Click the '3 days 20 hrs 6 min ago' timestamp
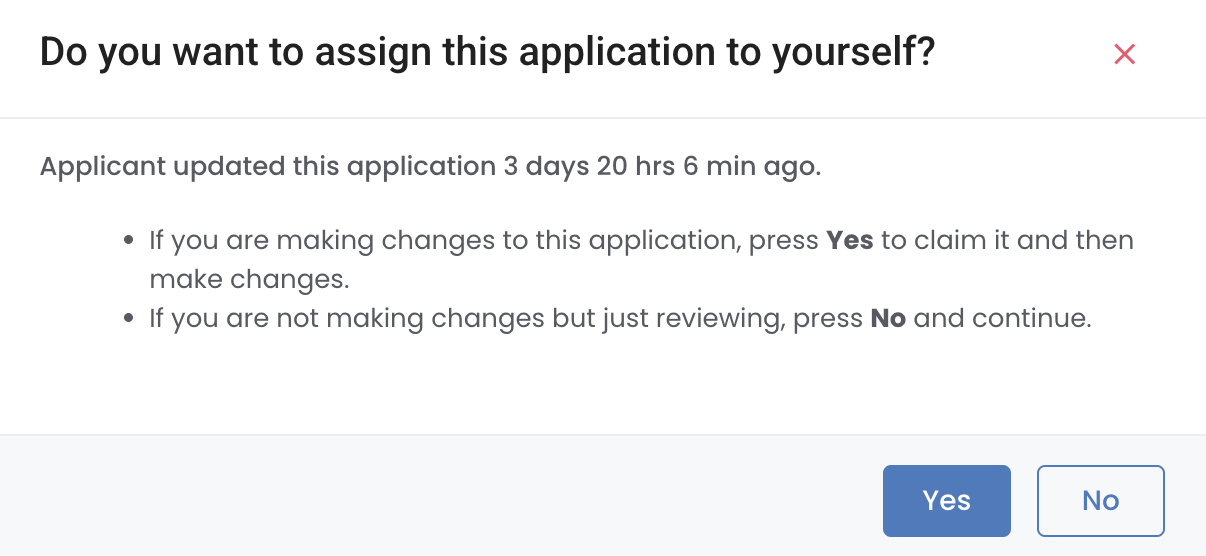1206x556 pixels. [x=662, y=167]
